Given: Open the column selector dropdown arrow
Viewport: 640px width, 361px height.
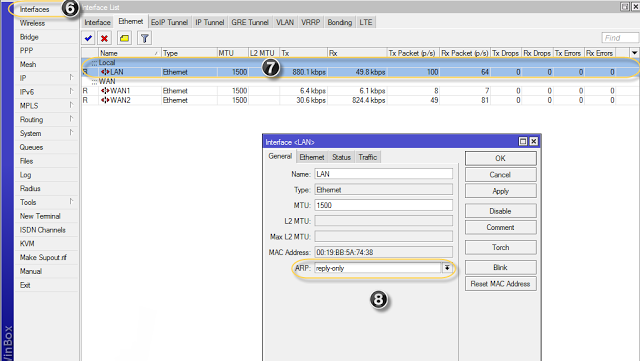Looking at the screenshot, I should pyautogui.click(x=634, y=53).
